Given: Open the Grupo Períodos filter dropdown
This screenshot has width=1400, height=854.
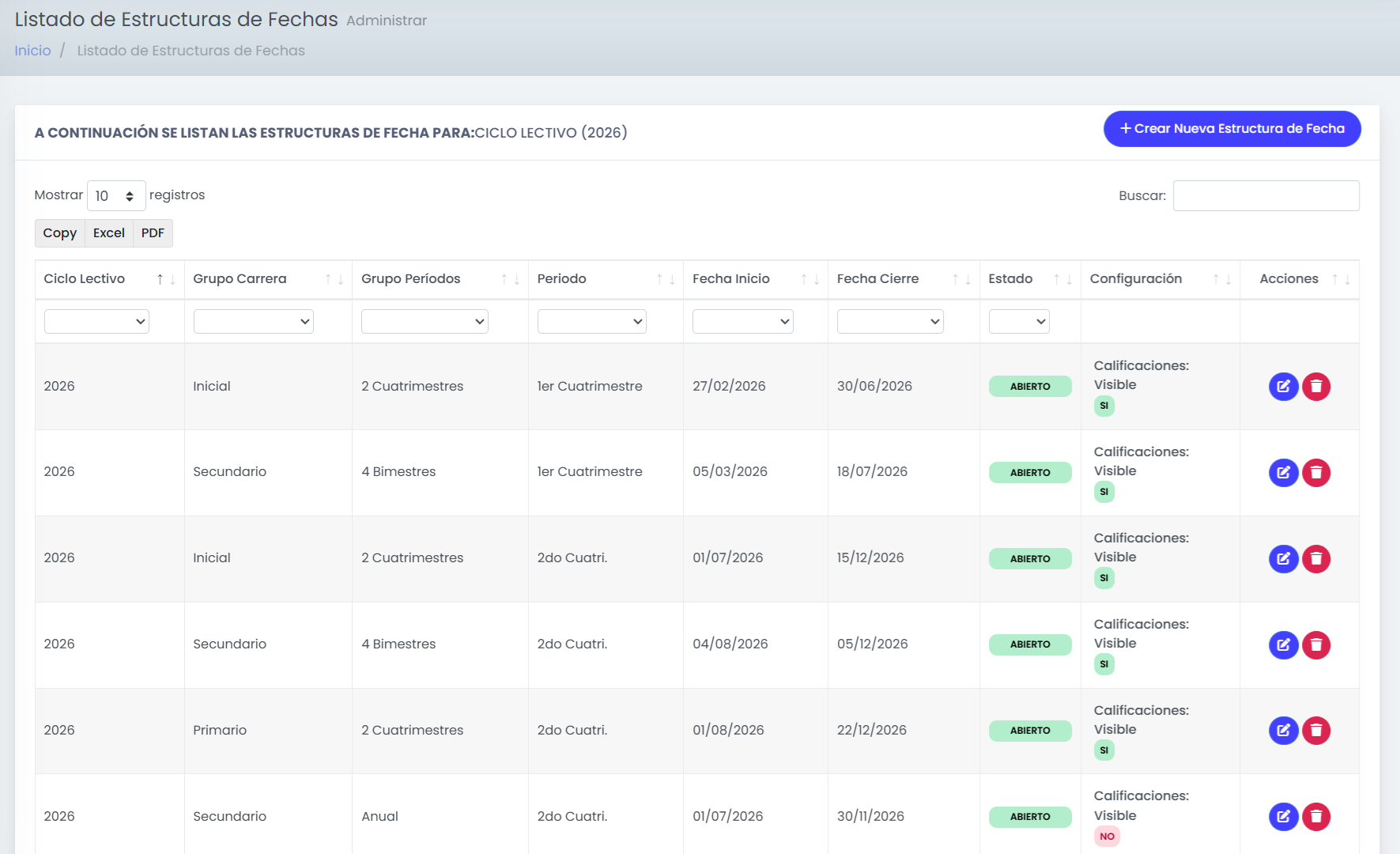Looking at the screenshot, I should tap(425, 322).
